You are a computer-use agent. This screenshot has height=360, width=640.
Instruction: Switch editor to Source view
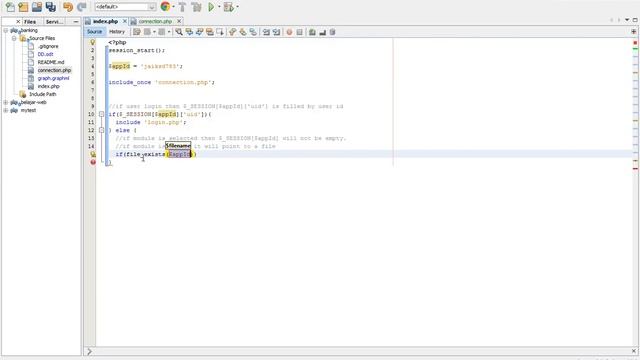[94, 32]
